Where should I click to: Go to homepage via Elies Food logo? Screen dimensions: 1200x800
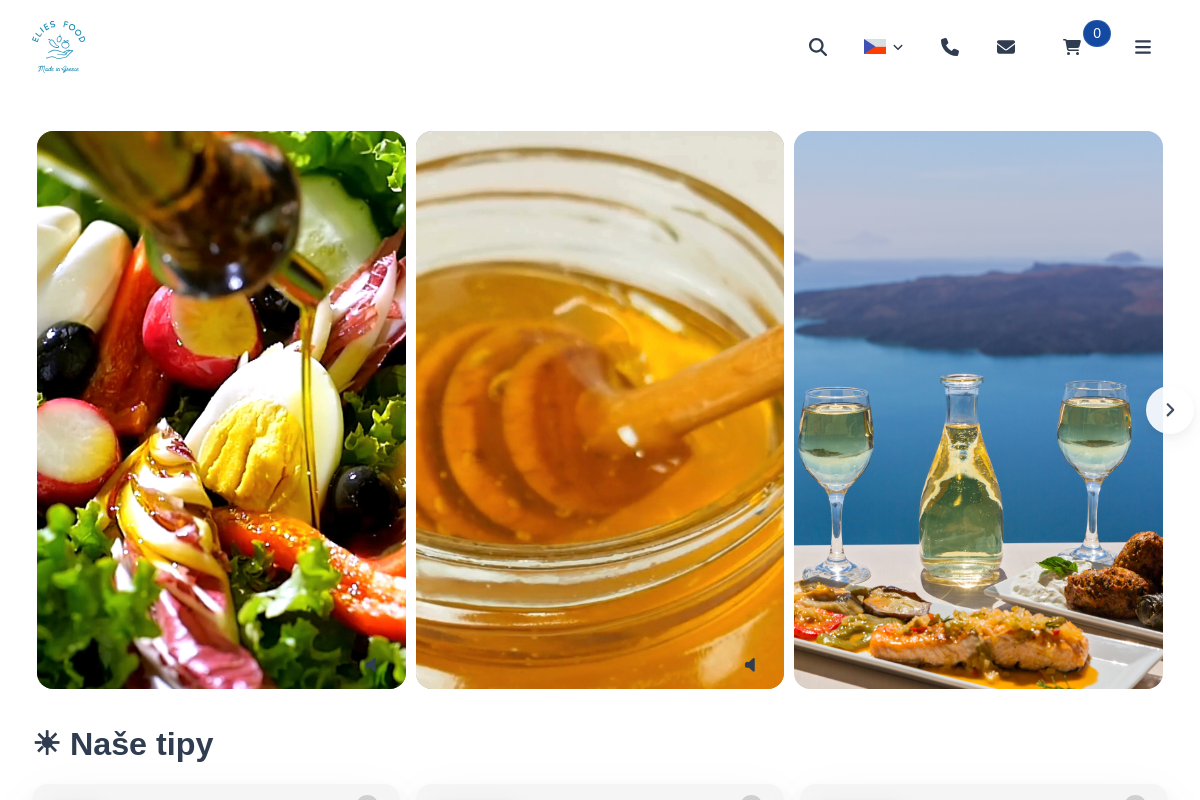coord(59,47)
